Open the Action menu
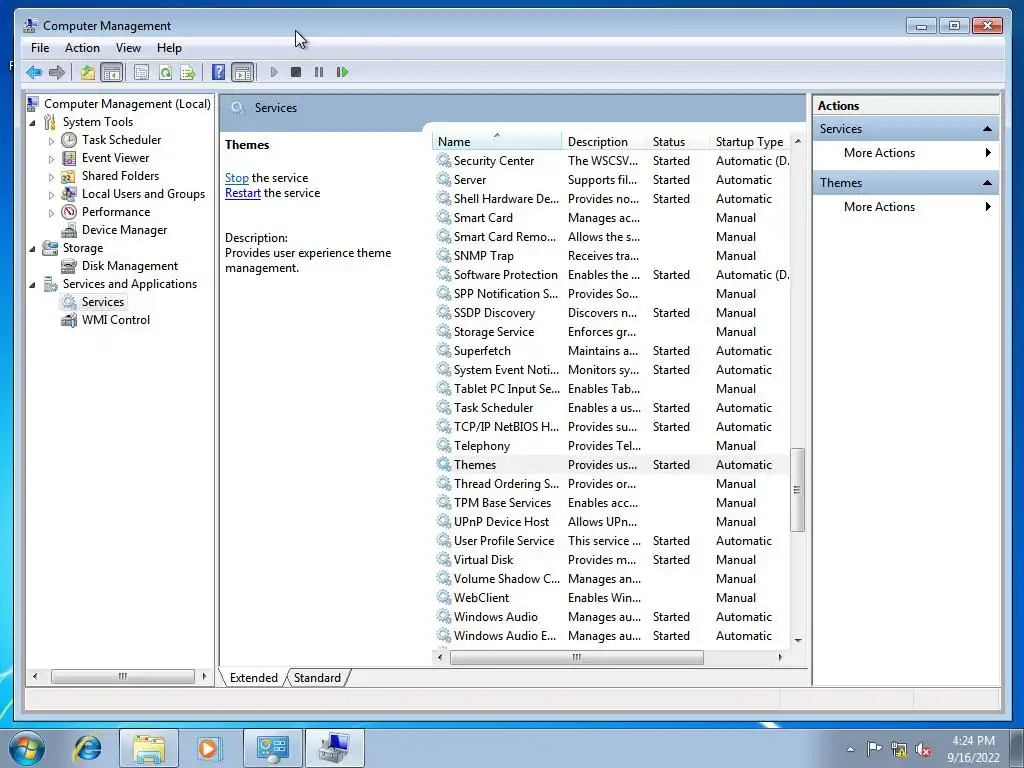 [x=82, y=48]
